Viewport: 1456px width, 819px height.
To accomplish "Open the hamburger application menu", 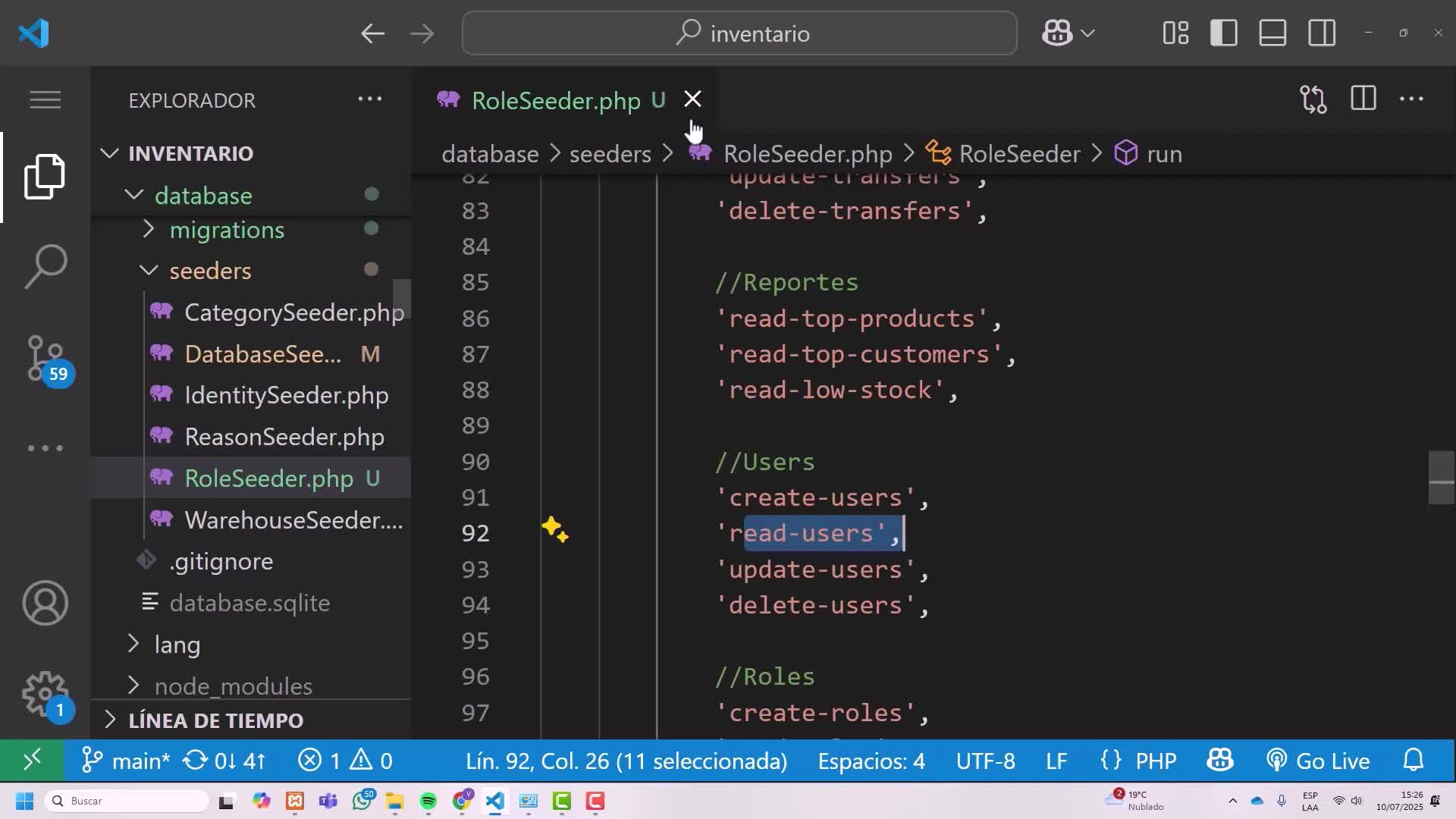I will [45, 100].
